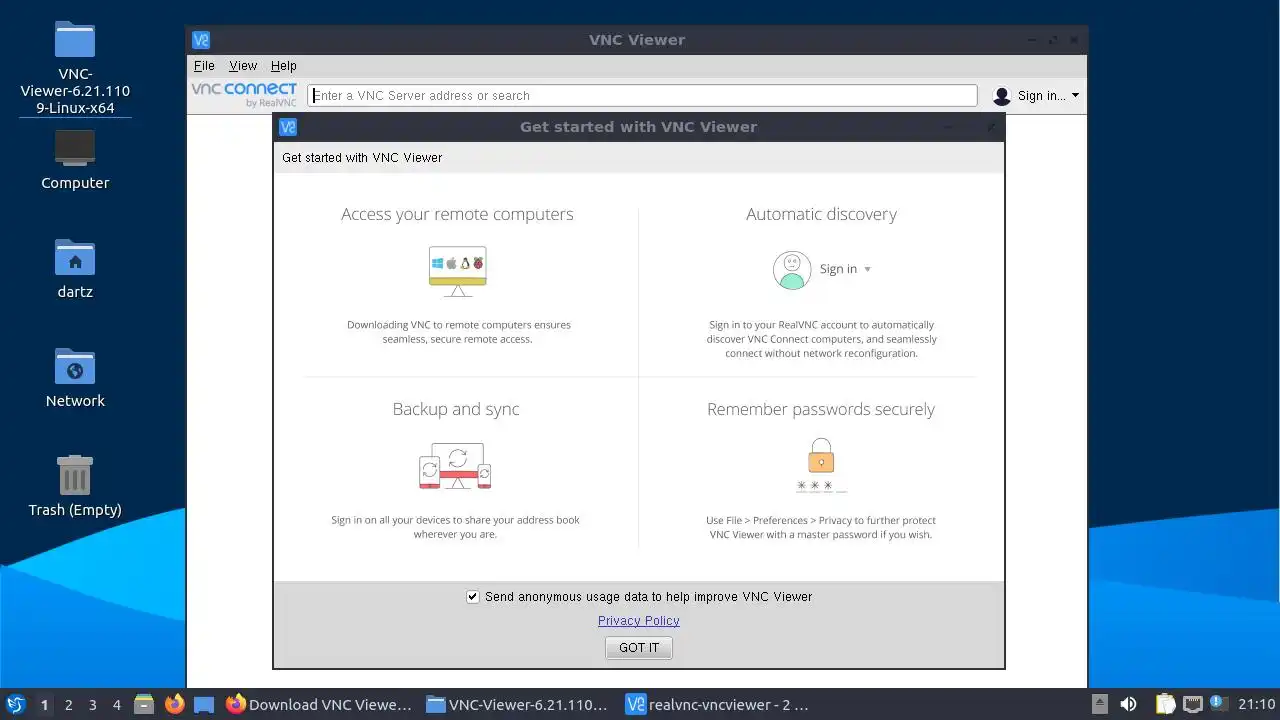
Task: Open the VNC-Viewer-6.21.1109-Linux-x64 desktop folder
Action: 75,67
